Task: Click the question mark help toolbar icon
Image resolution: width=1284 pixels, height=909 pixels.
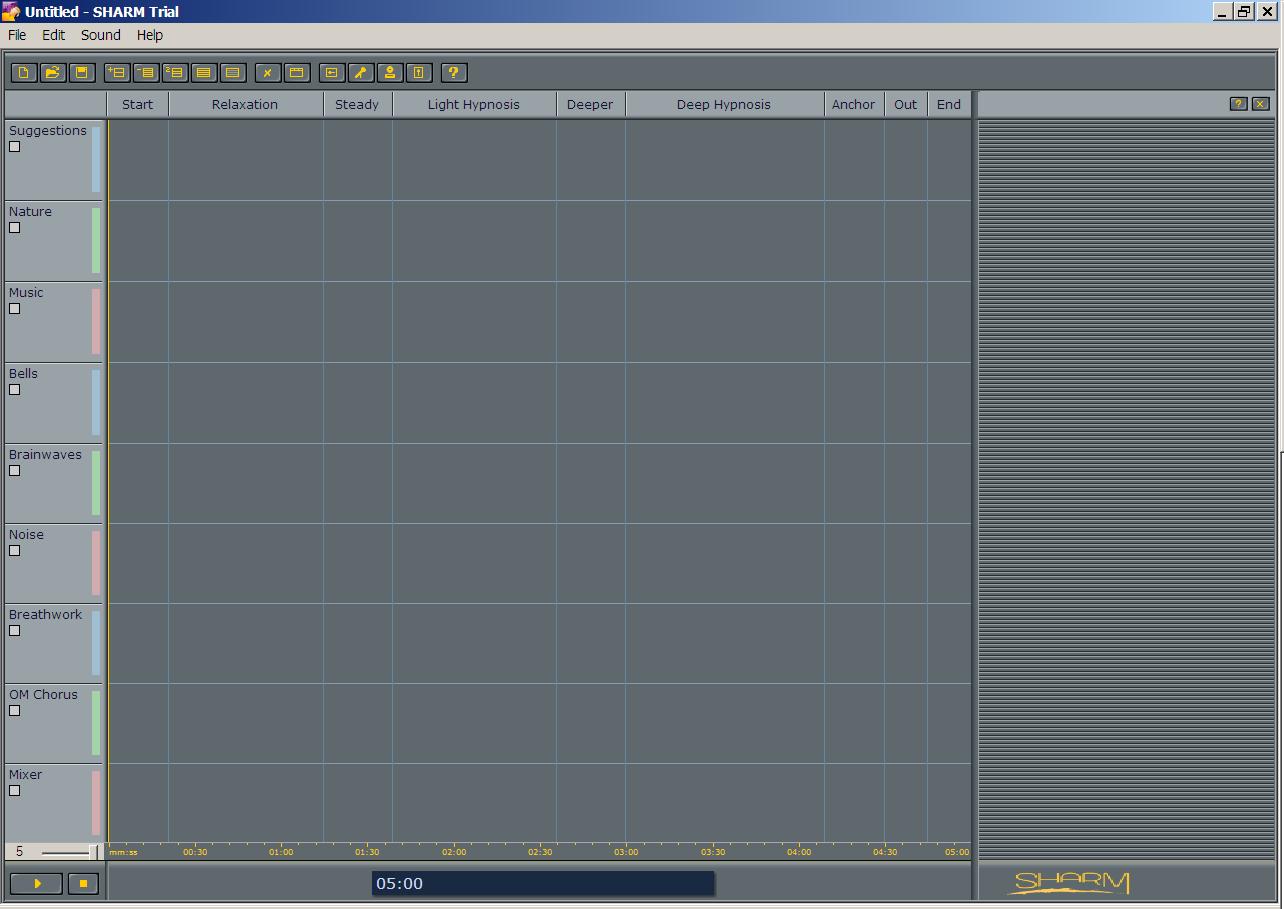Action: coord(454,73)
